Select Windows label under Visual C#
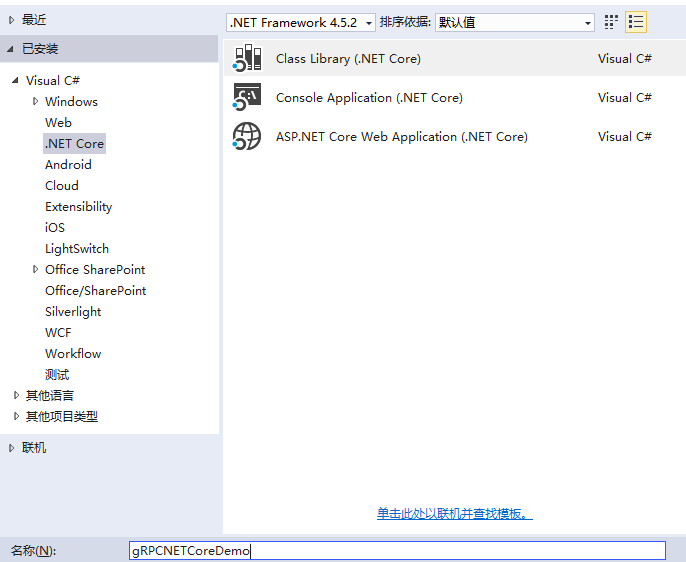 coord(71,101)
